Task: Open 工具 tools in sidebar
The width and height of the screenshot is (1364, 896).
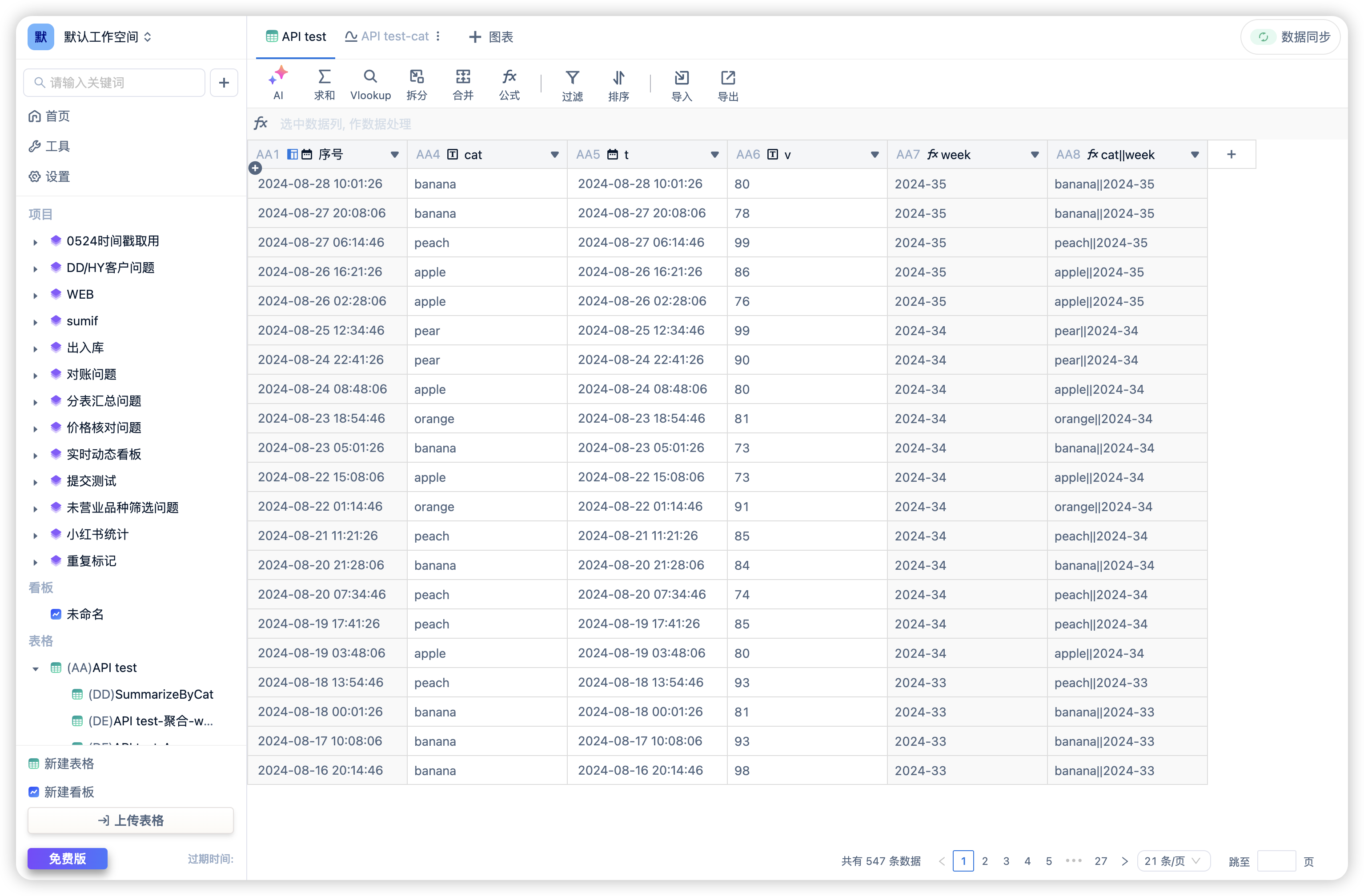Action: [x=49, y=147]
